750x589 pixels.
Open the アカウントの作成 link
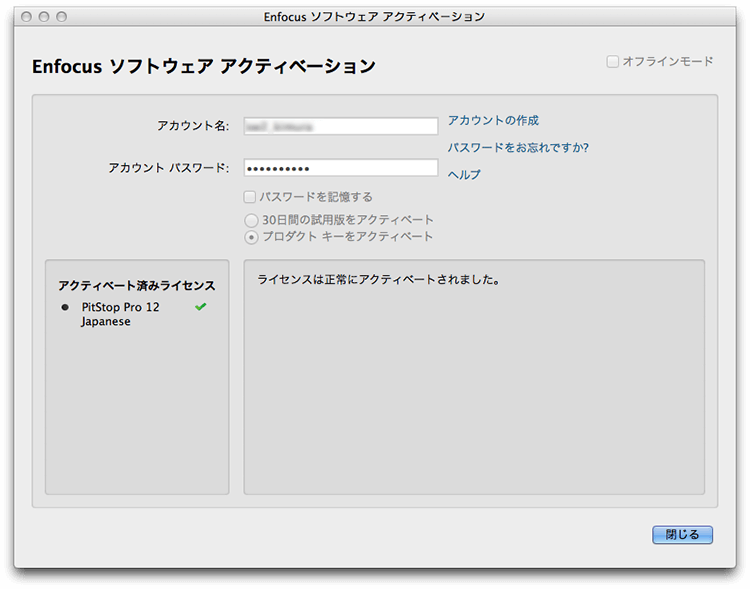pyautogui.click(x=493, y=121)
